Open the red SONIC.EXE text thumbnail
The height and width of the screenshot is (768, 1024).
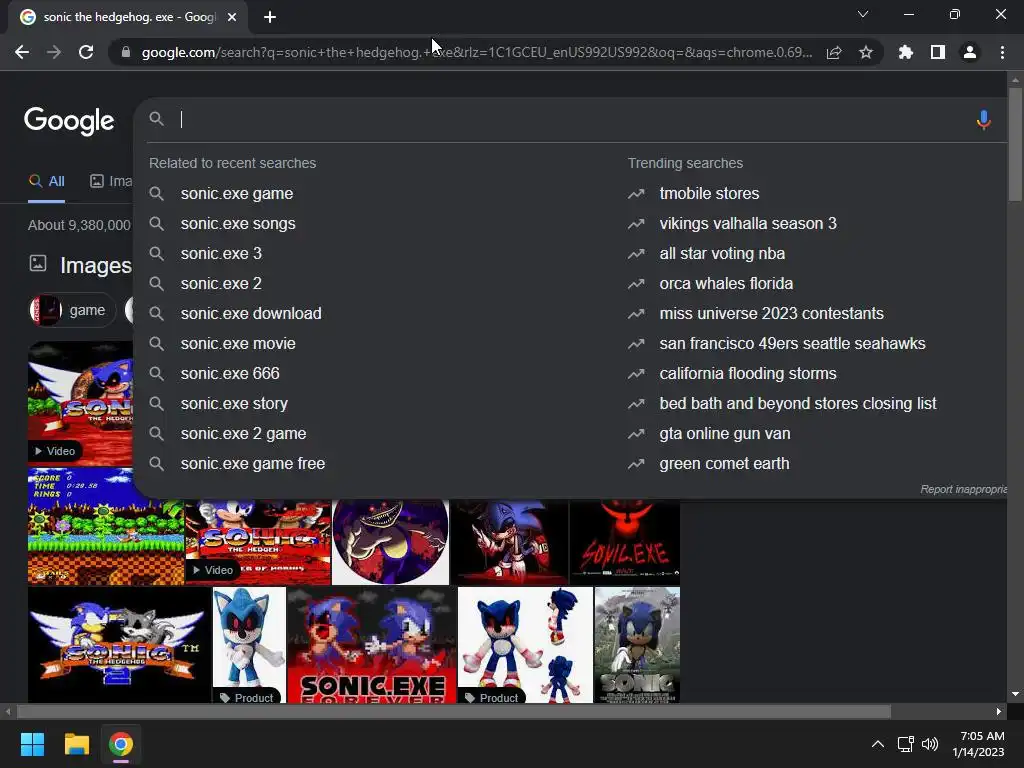click(625, 542)
